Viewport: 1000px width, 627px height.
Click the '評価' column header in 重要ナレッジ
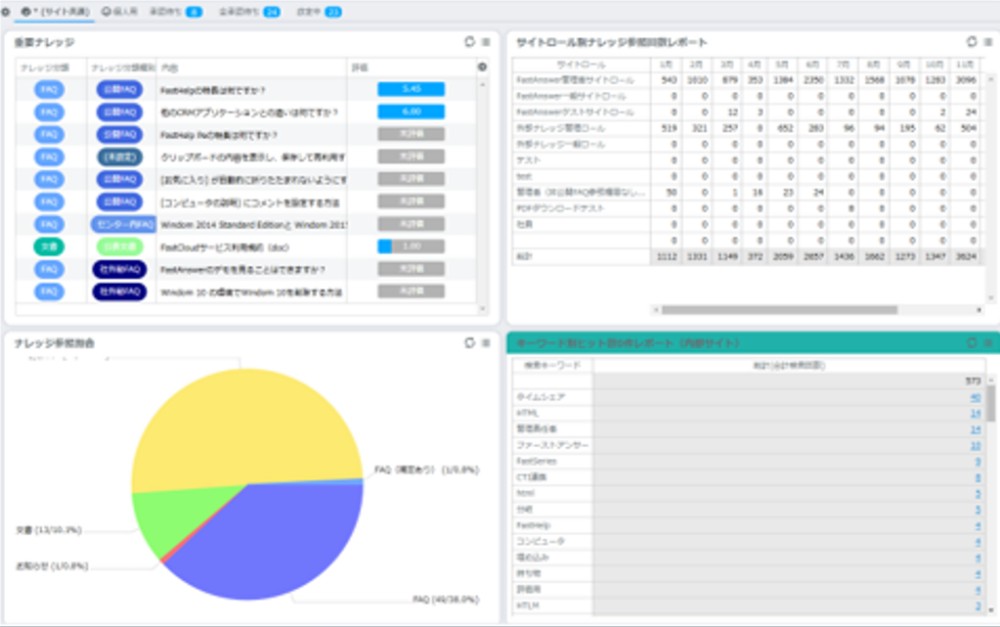pyautogui.click(x=360, y=67)
